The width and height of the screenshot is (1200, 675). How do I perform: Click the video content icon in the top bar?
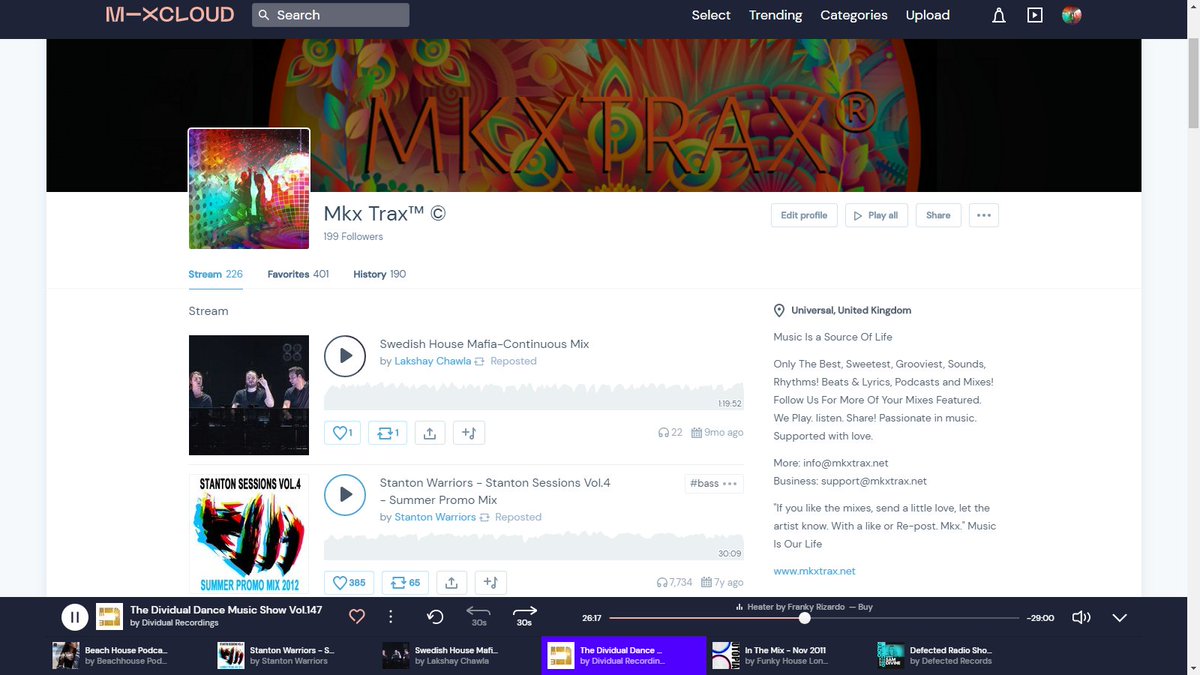tap(1035, 15)
